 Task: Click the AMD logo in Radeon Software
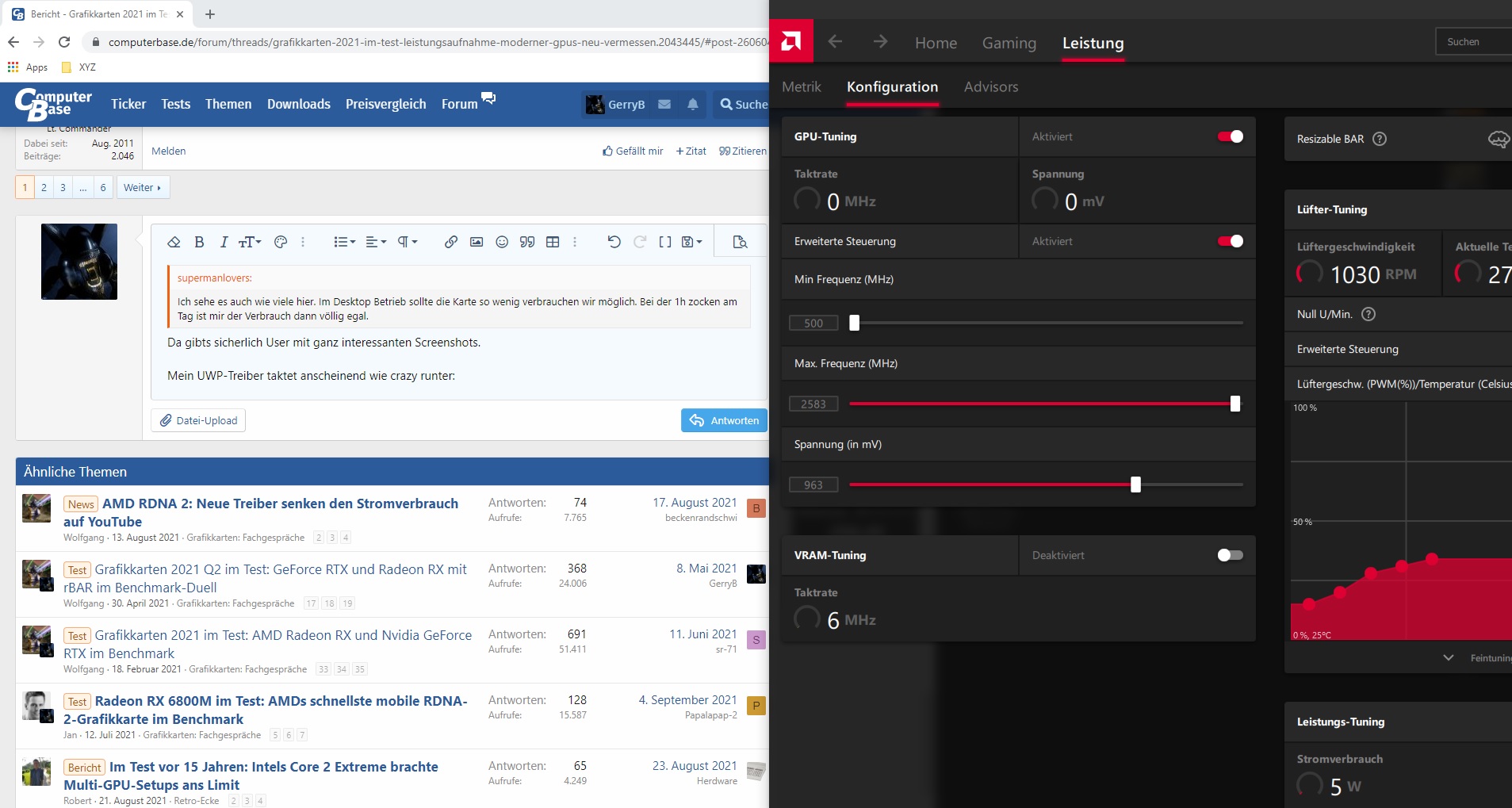[791, 41]
